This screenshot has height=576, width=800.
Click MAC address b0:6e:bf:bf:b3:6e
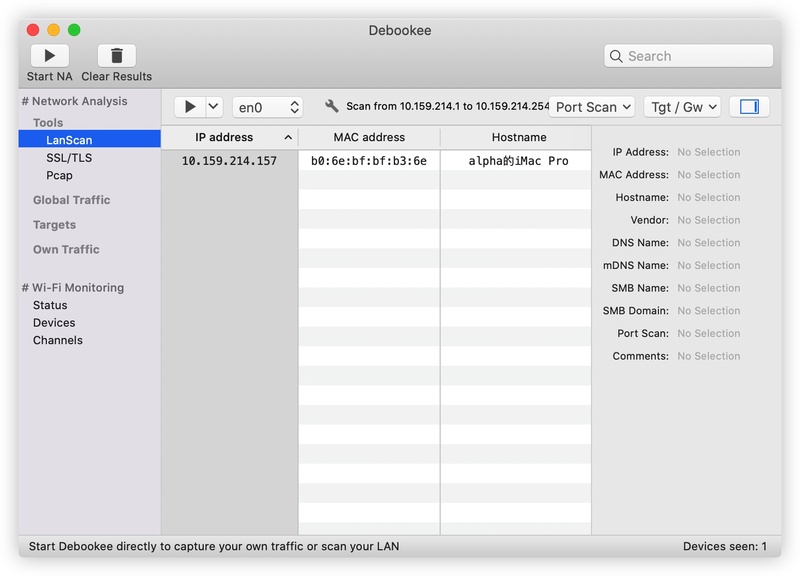[369, 161]
